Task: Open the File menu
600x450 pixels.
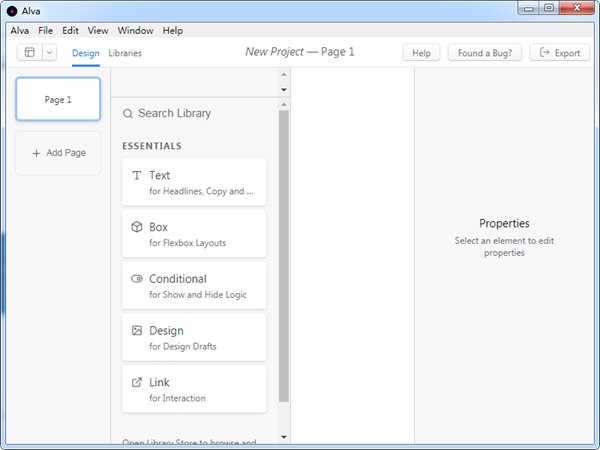Action: pos(46,31)
